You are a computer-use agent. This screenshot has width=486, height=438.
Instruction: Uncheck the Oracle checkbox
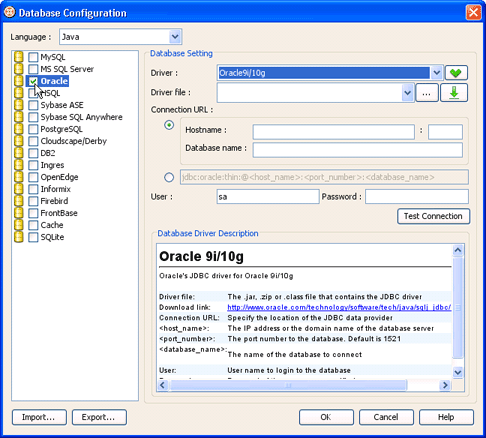point(33,81)
